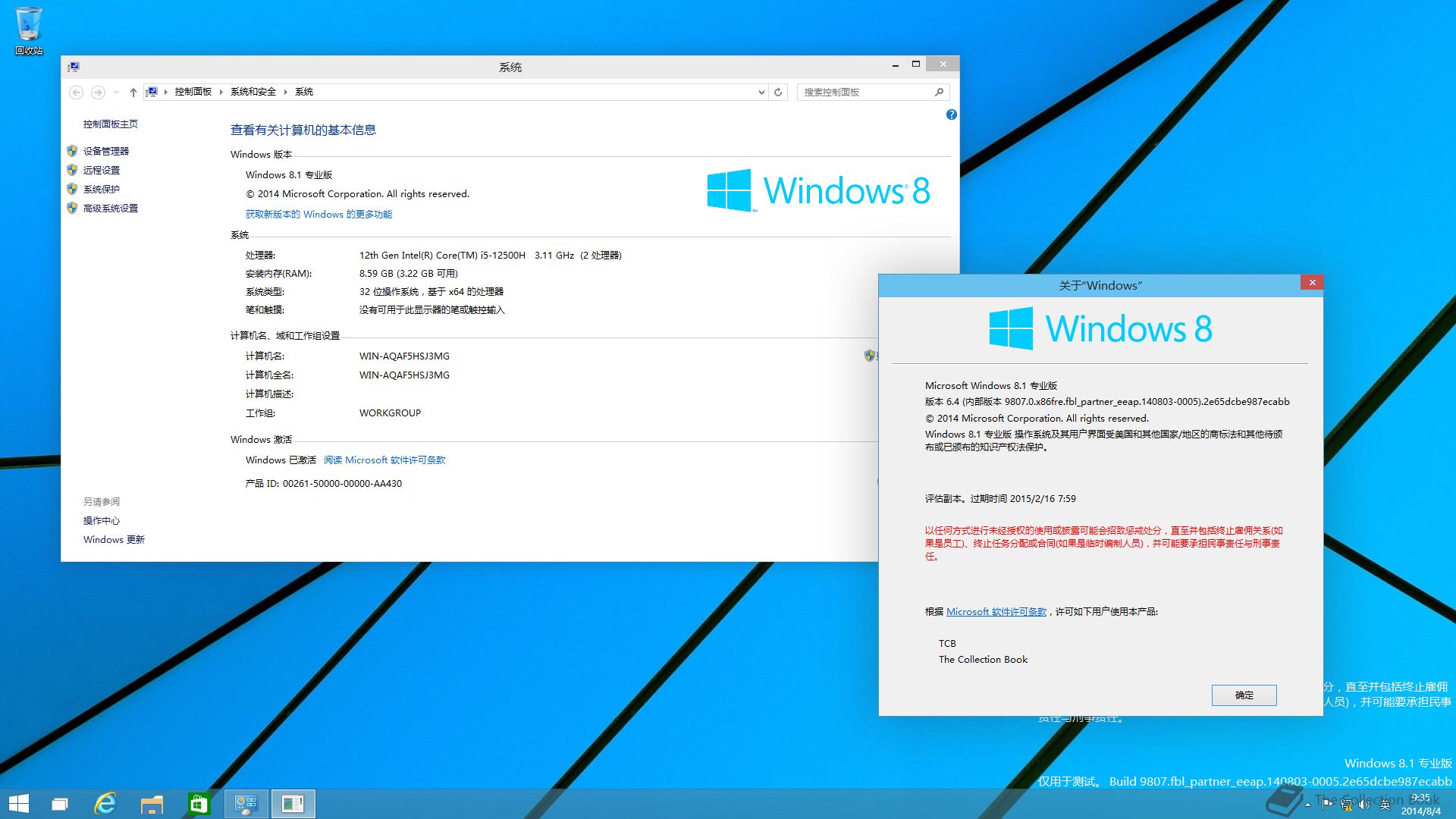Open address bar history dropdown

tap(761, 92)
